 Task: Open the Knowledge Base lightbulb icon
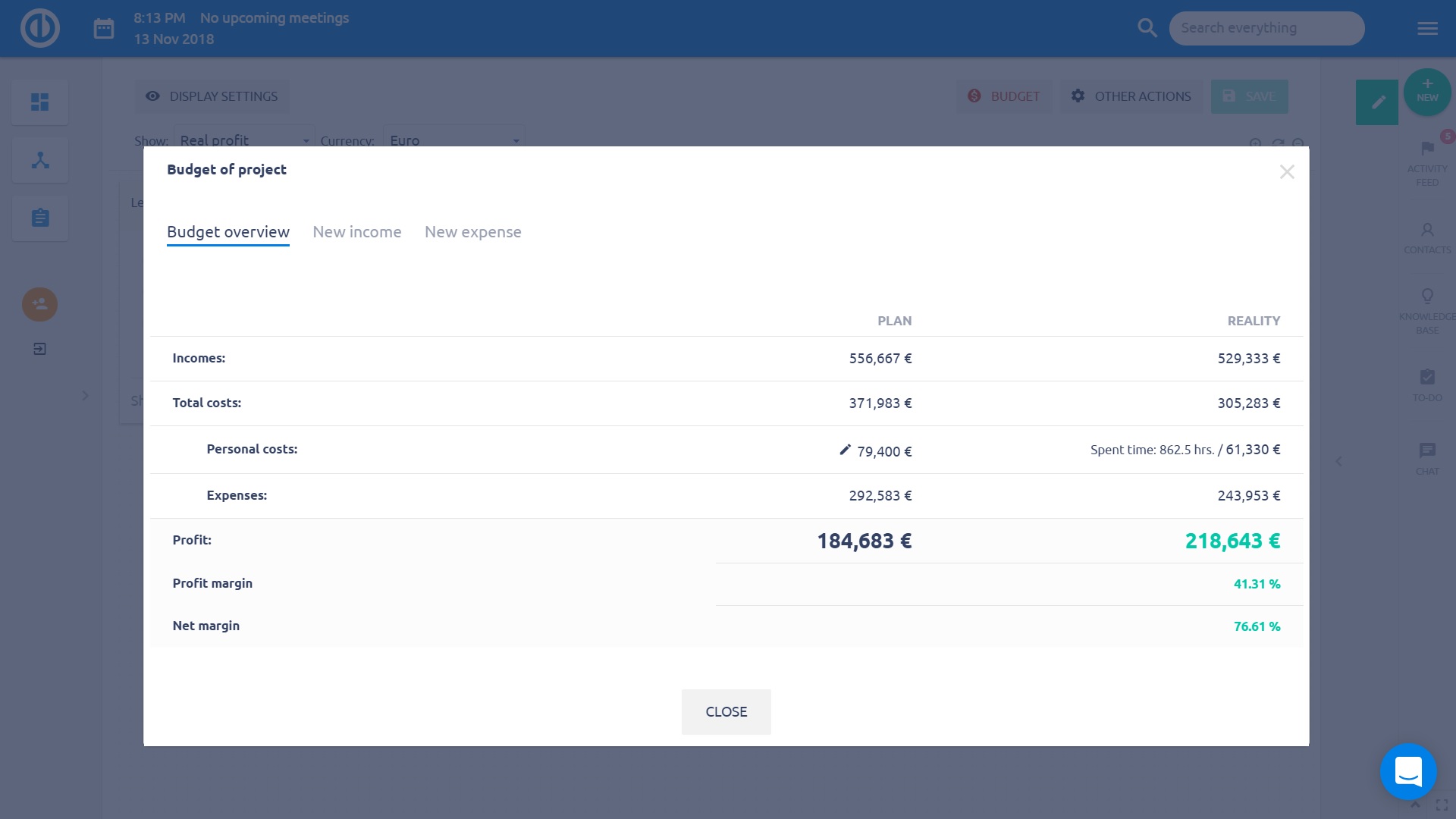click(1427, 297)
